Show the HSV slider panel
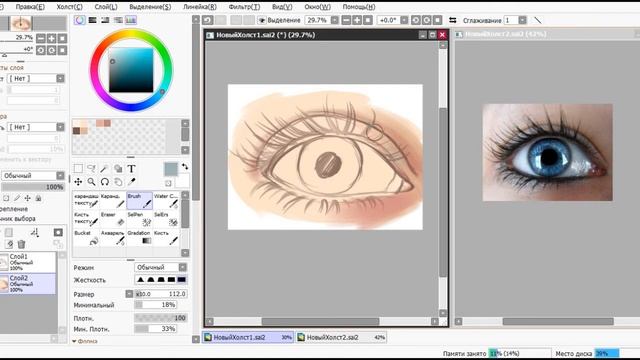Image resolution: width=640 pixels, height=360 pixels. [x=105, y=20]
